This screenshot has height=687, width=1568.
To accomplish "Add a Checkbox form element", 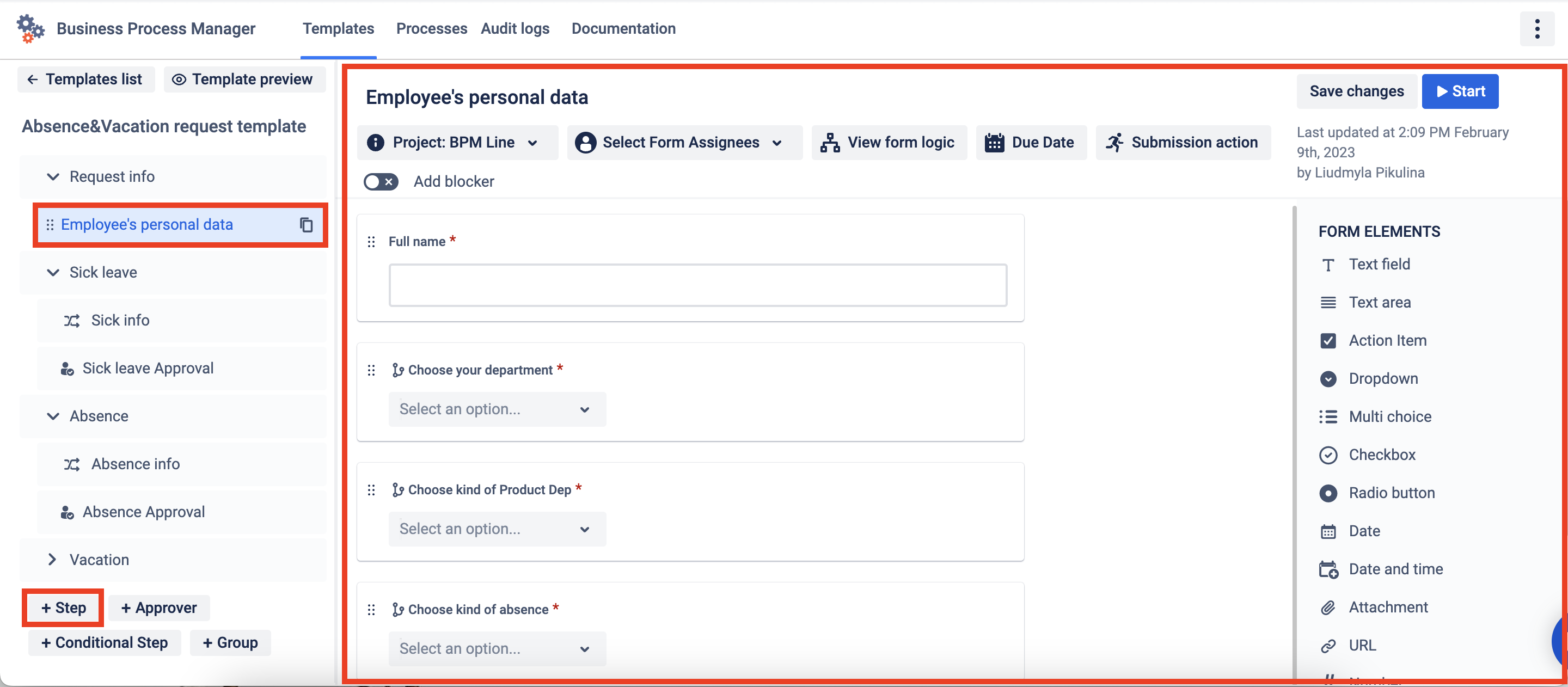I will pyautogui.click(x=1382, y=455).
